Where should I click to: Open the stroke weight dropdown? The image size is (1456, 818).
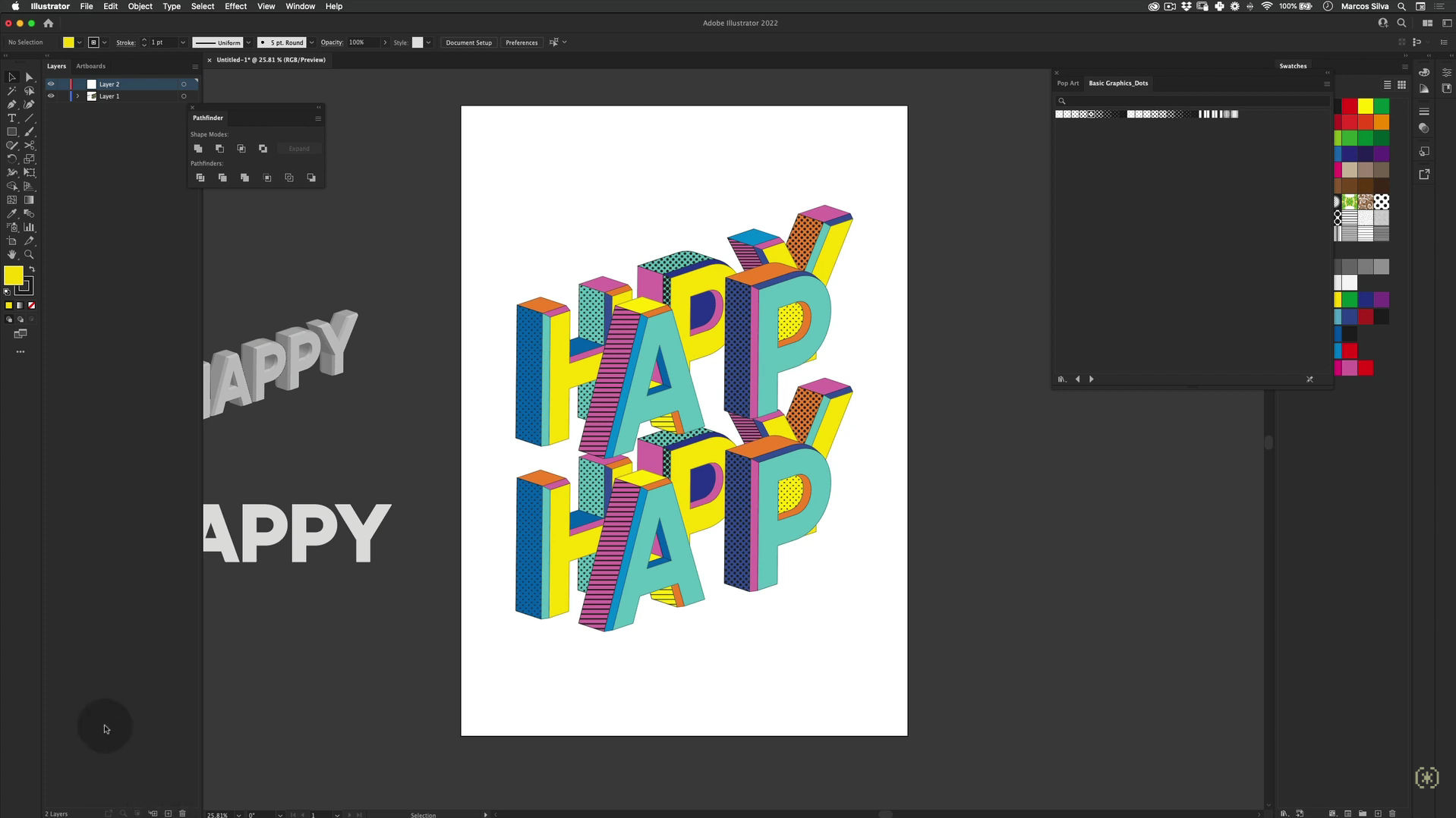(182, 42)
